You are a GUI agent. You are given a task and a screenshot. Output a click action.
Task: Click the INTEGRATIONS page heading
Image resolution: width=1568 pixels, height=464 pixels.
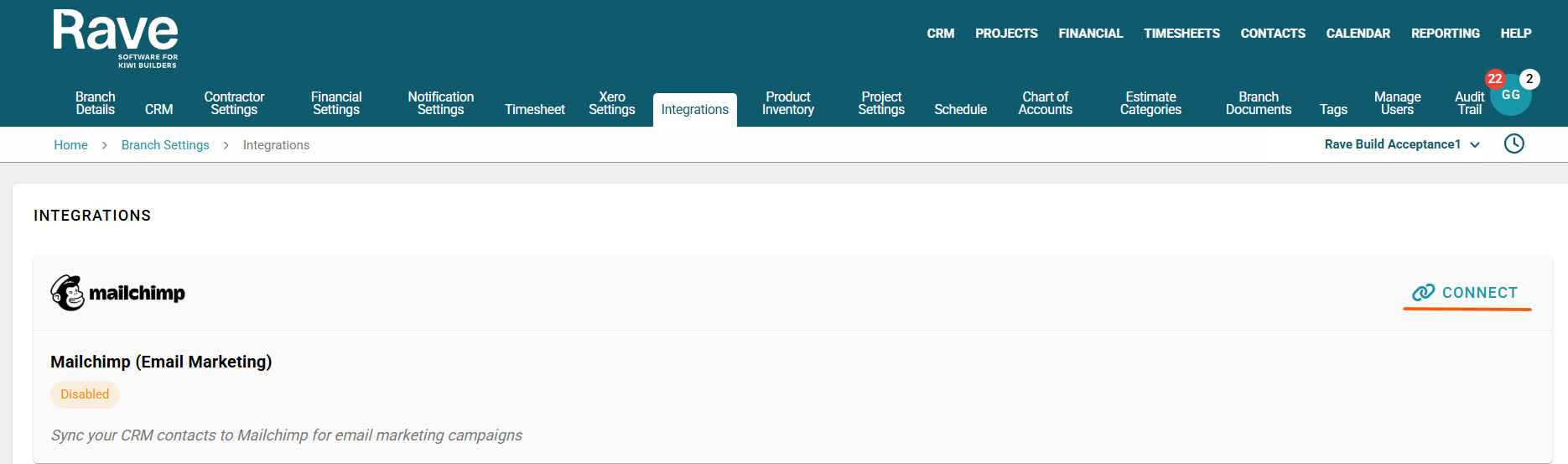point(92,216)
